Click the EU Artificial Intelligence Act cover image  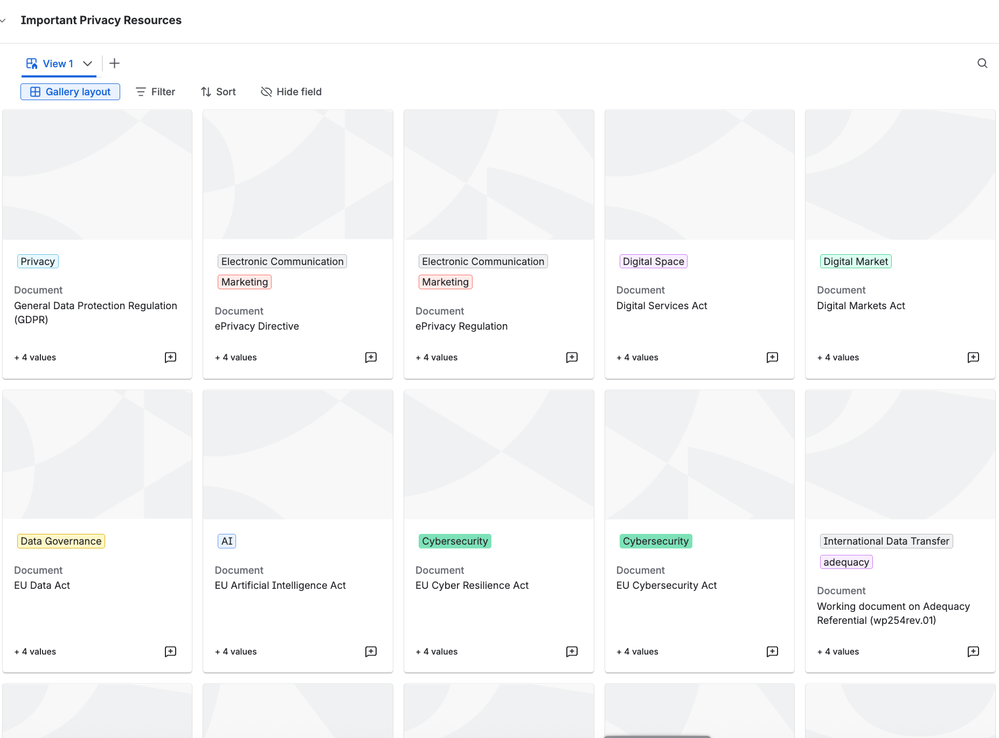(298, 454)
